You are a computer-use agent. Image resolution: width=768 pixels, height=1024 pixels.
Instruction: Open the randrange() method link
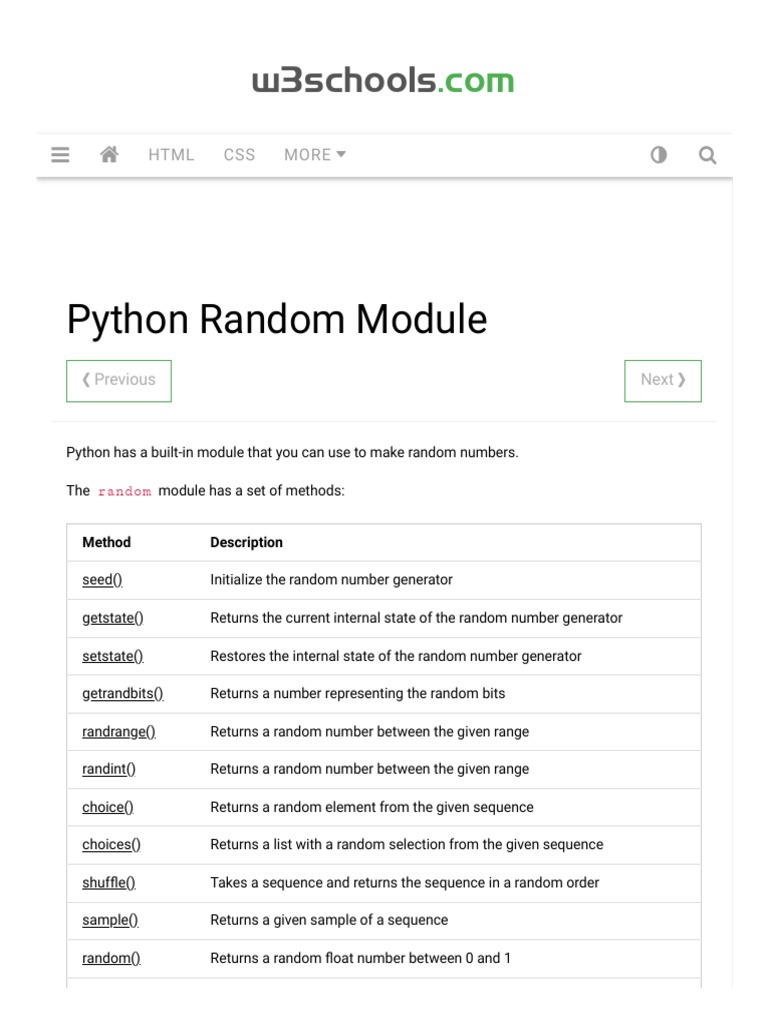point(119,732)
